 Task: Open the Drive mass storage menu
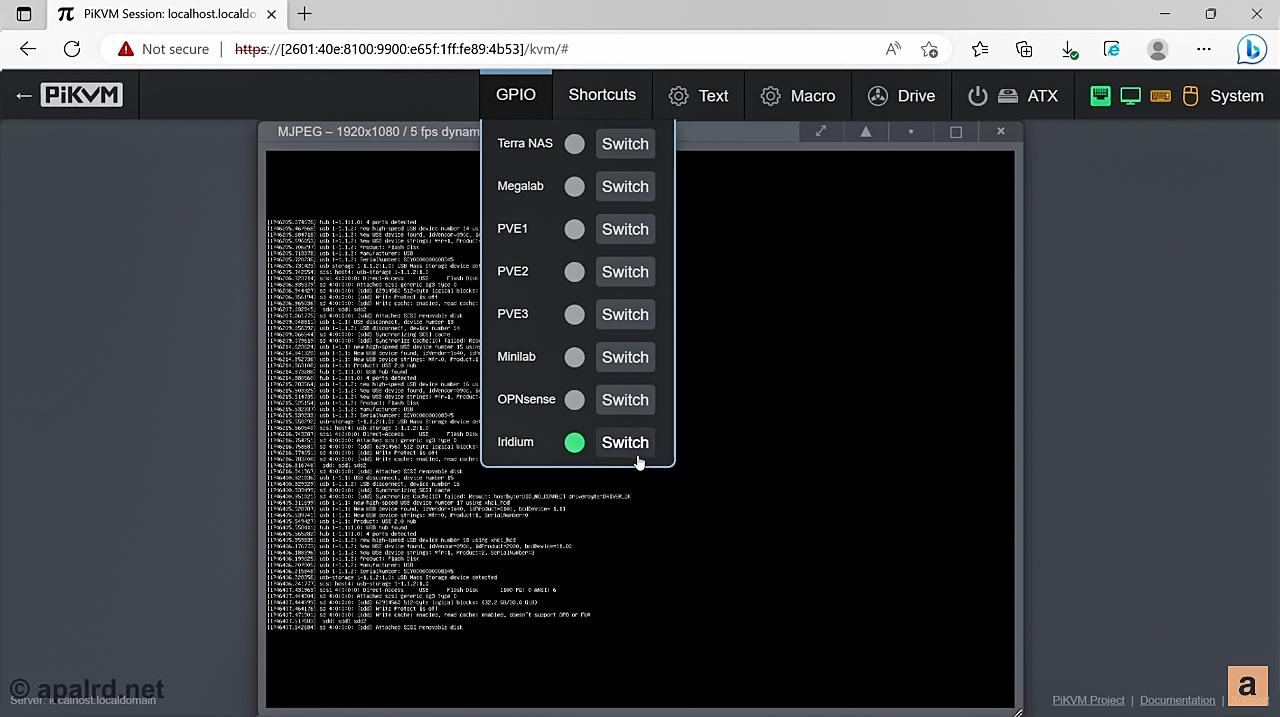point(901,96)
